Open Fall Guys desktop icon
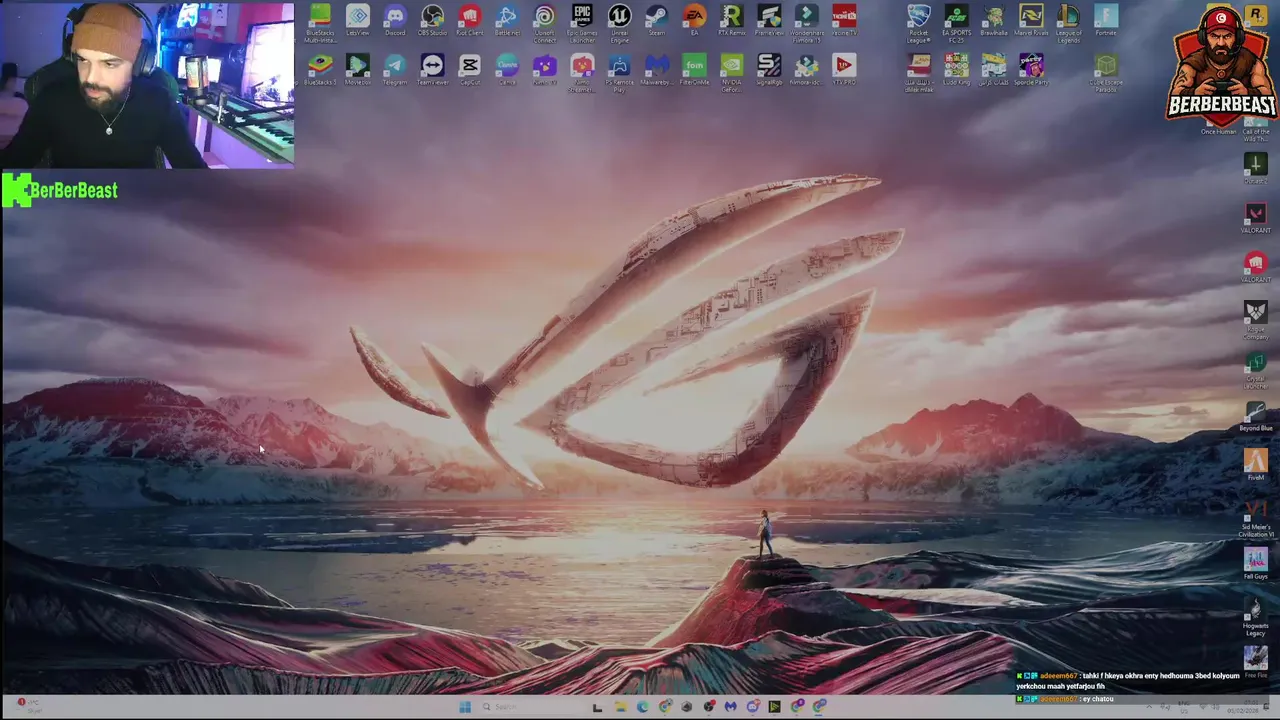The image size is (1280, 720). [1255, 564]
